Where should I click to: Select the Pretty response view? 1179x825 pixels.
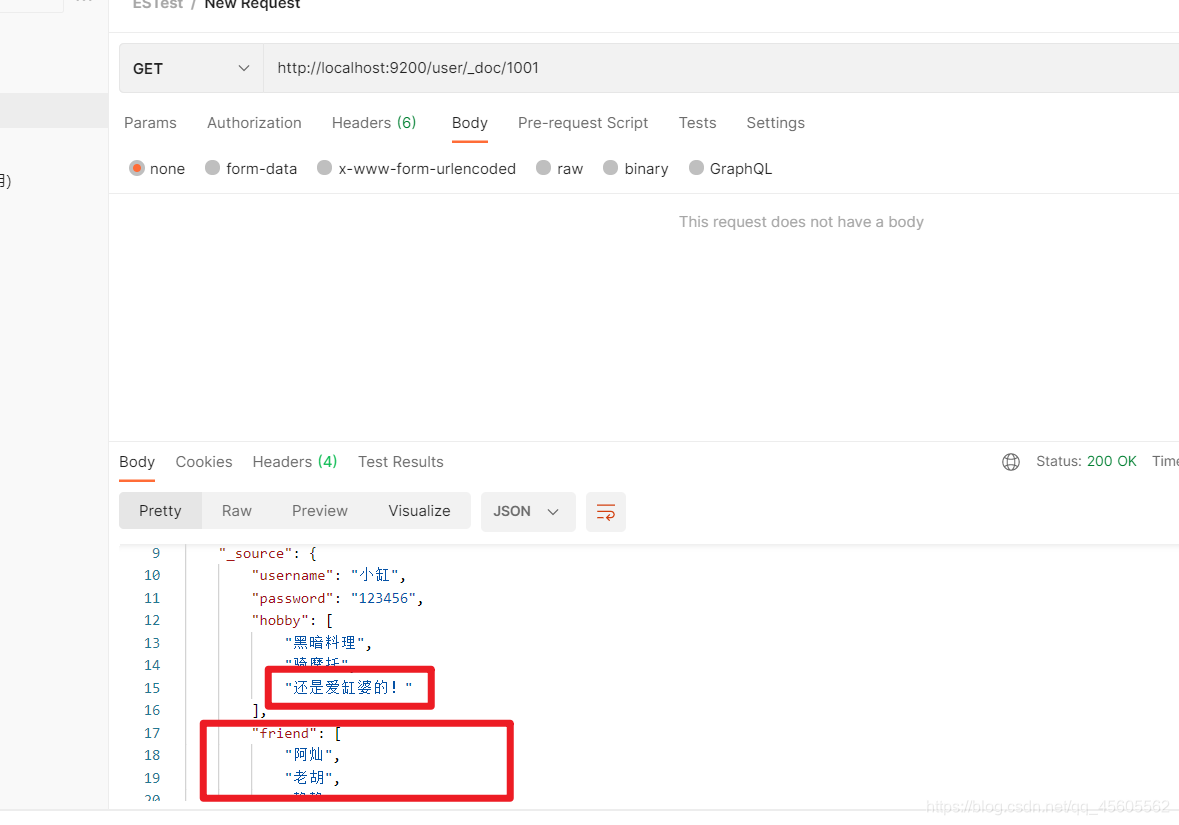(160, 511)
